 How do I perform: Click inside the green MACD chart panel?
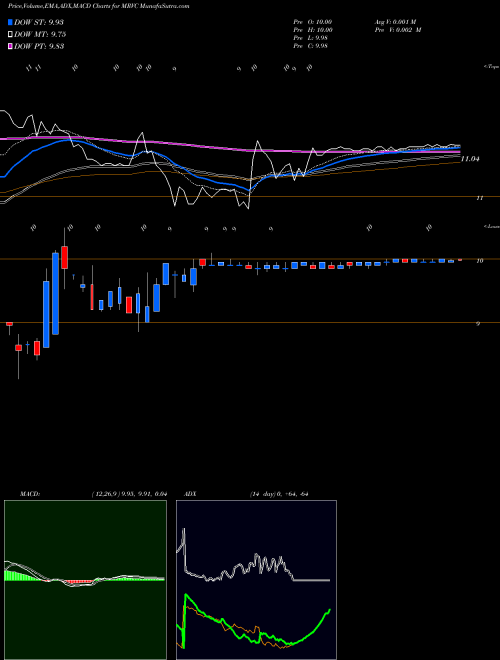[85, 580]
